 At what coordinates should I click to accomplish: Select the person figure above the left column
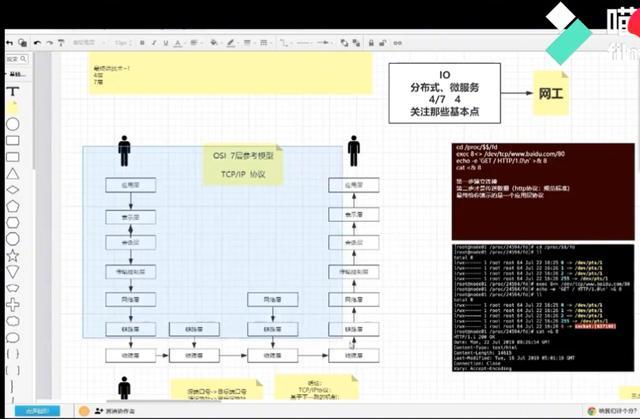click(x=124, y=151)
